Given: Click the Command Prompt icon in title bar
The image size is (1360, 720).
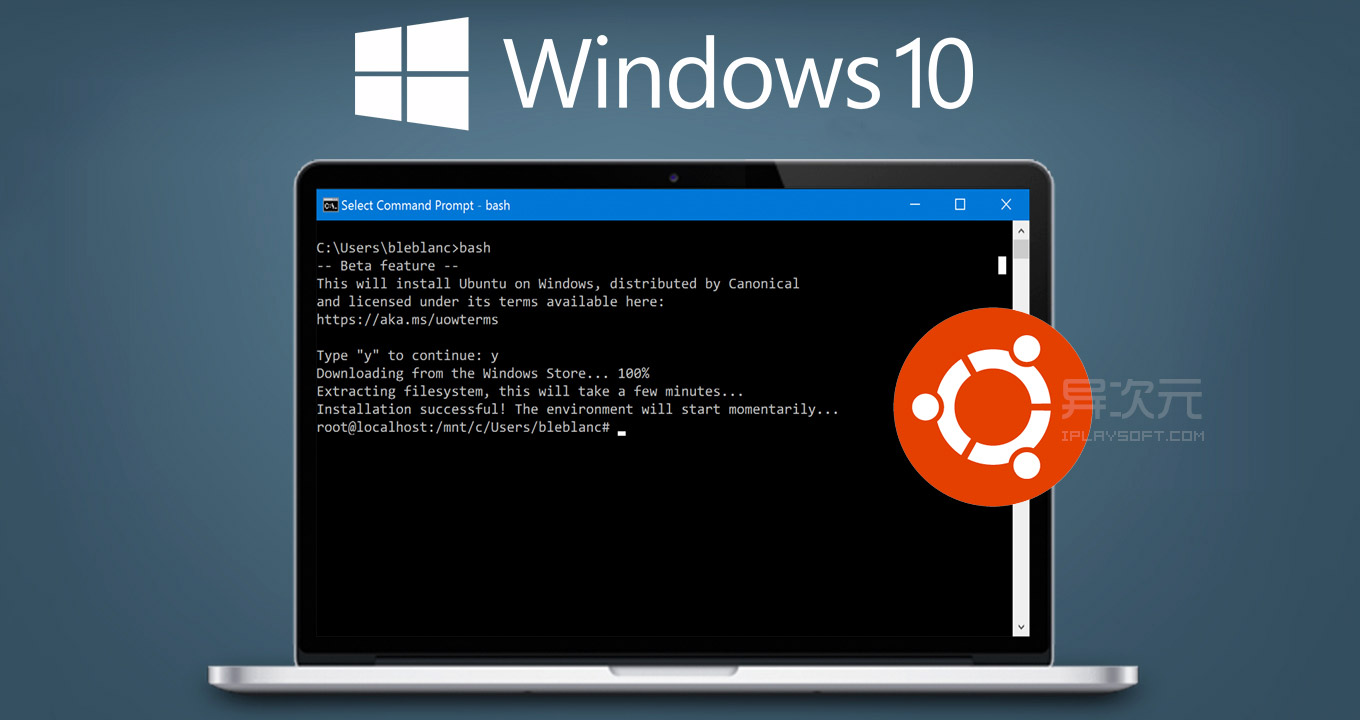Looking at the screenshot, I should tap(329, 205).
